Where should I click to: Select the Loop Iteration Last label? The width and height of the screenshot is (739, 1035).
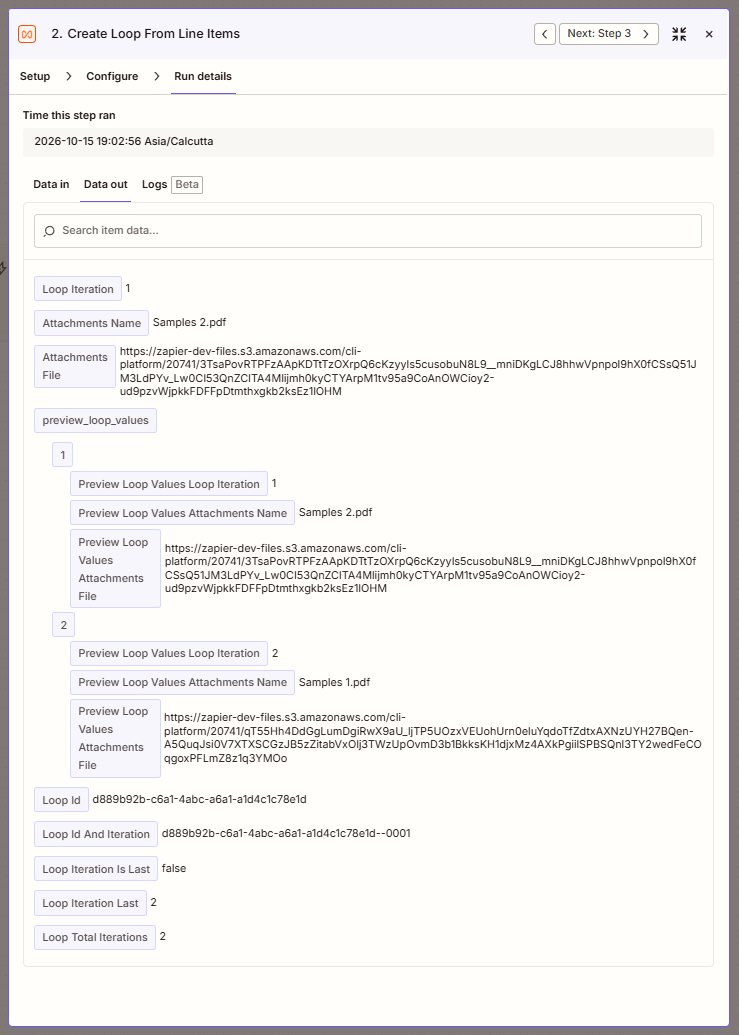click(x=90, y=903)
